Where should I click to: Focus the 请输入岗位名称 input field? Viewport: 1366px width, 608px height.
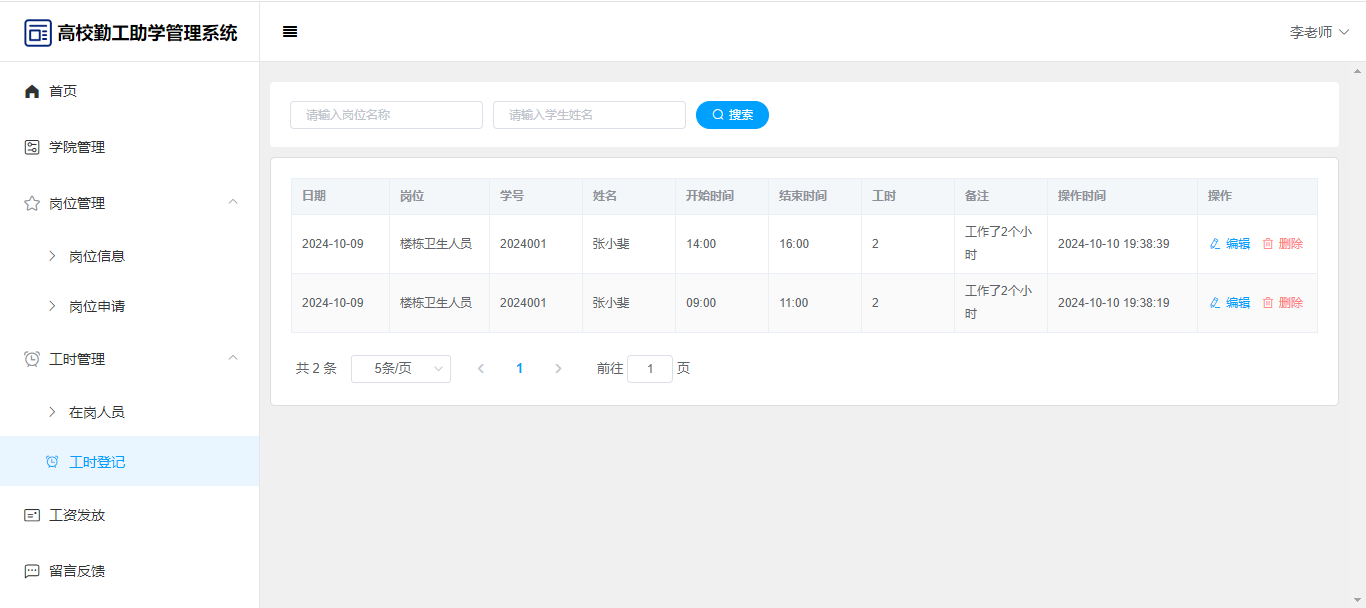386,115
